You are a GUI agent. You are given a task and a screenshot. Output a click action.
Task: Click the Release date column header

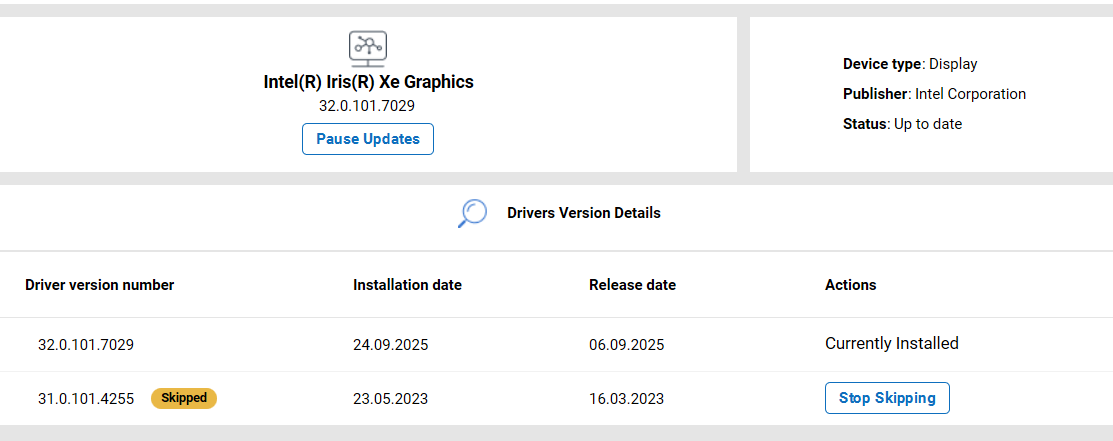(x=632, y=285)
